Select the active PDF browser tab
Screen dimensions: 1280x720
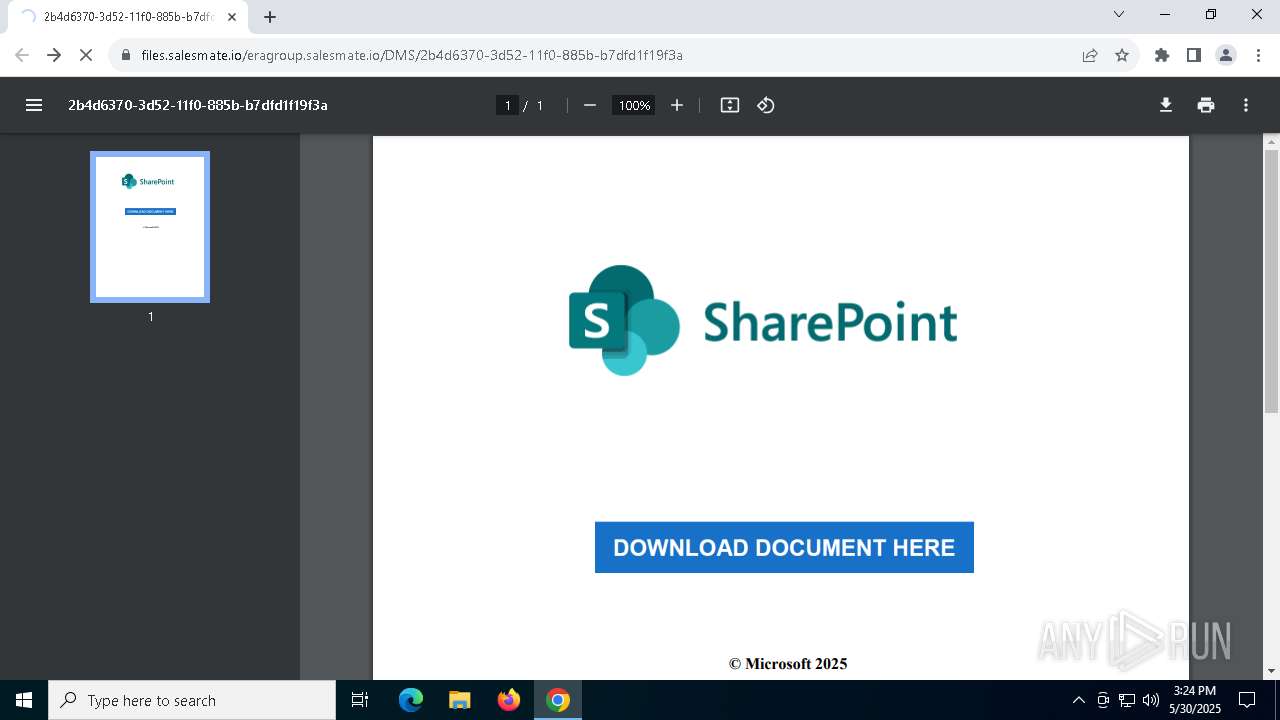click(x=126, y=17)
